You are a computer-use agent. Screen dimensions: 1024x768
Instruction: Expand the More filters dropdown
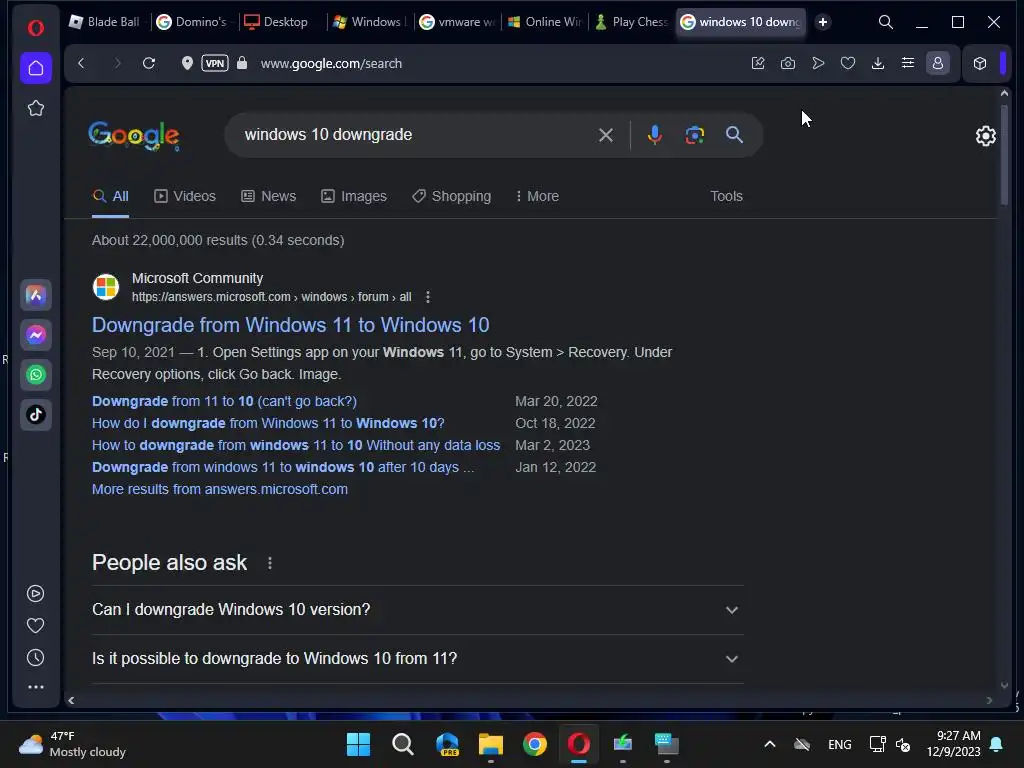(537, 197)
